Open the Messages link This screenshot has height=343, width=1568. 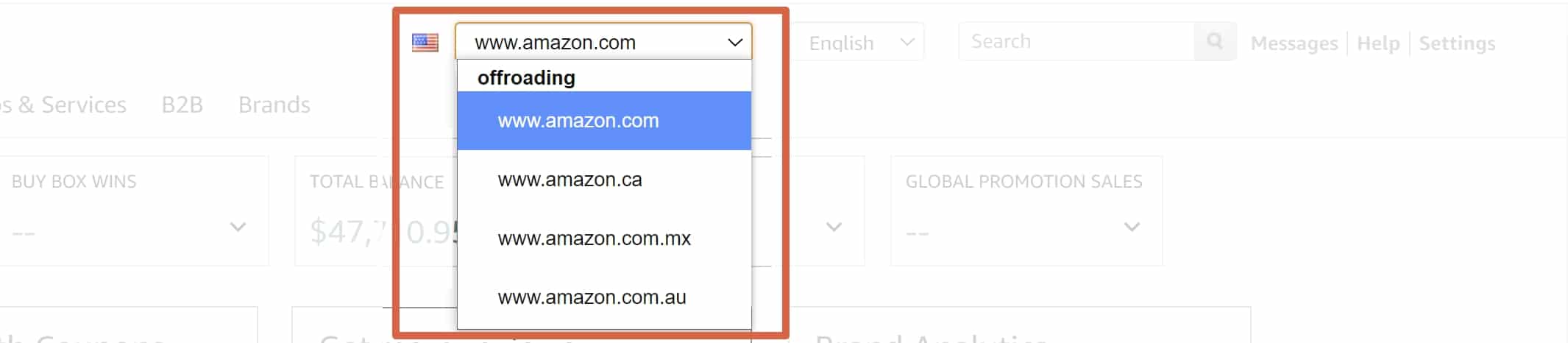pyautogui.click(x=1294, y=43)
